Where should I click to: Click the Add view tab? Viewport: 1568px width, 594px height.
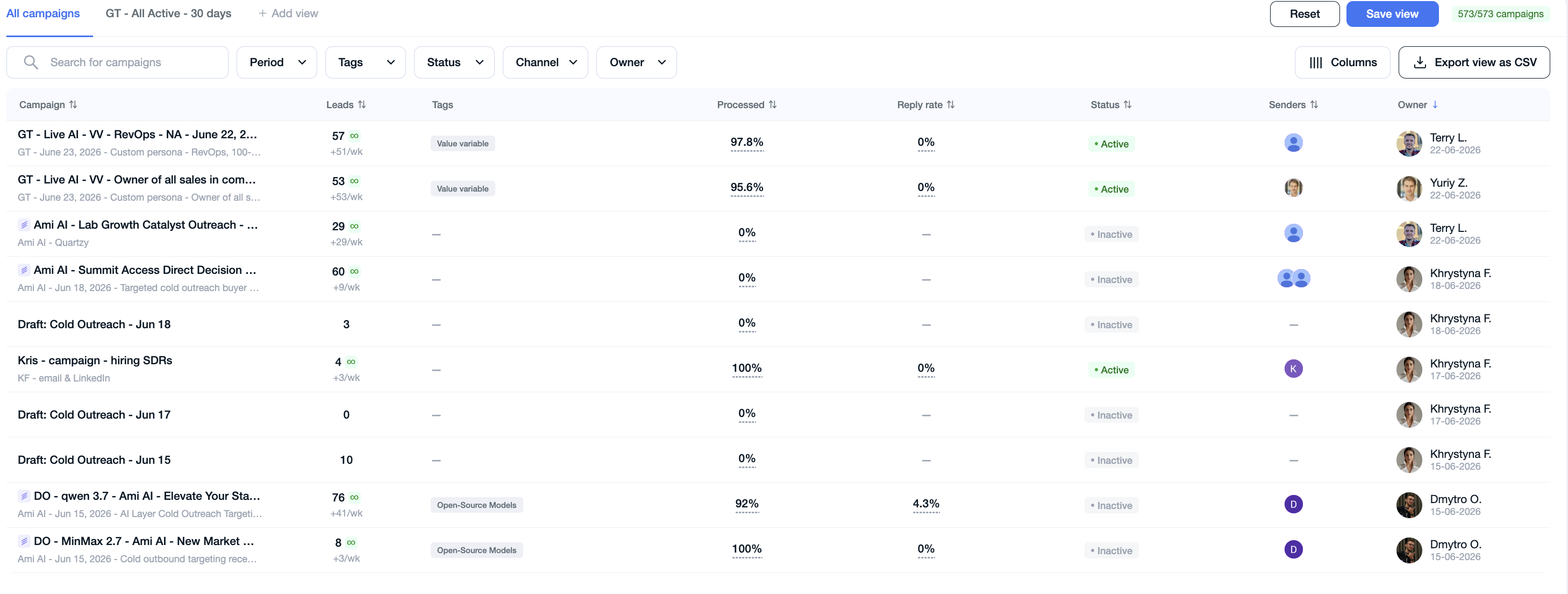tap(288, 13)
